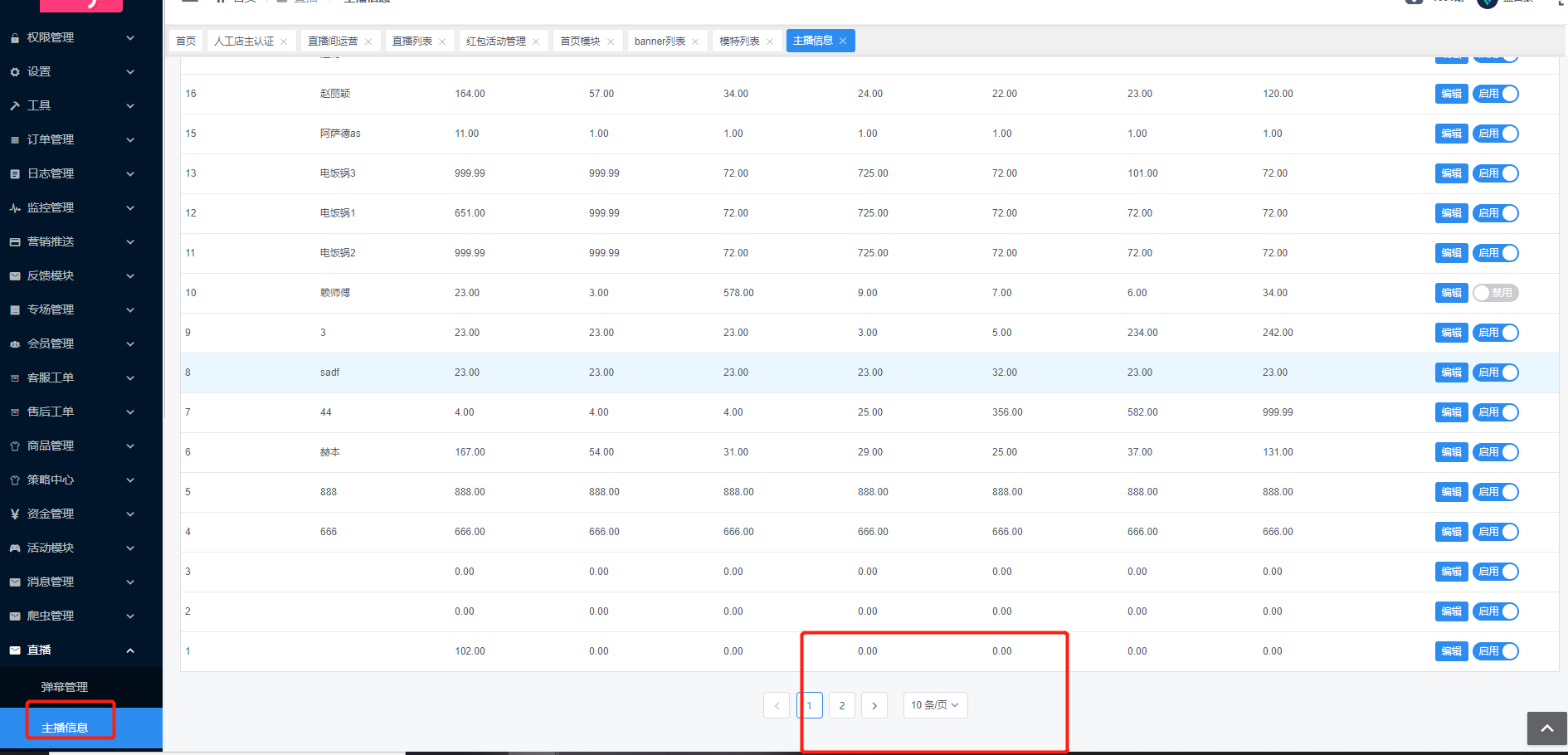Expand the 监控管理 menu chevron
The height and width of the screenshot is (755, 1568).
tap(130, 208)
